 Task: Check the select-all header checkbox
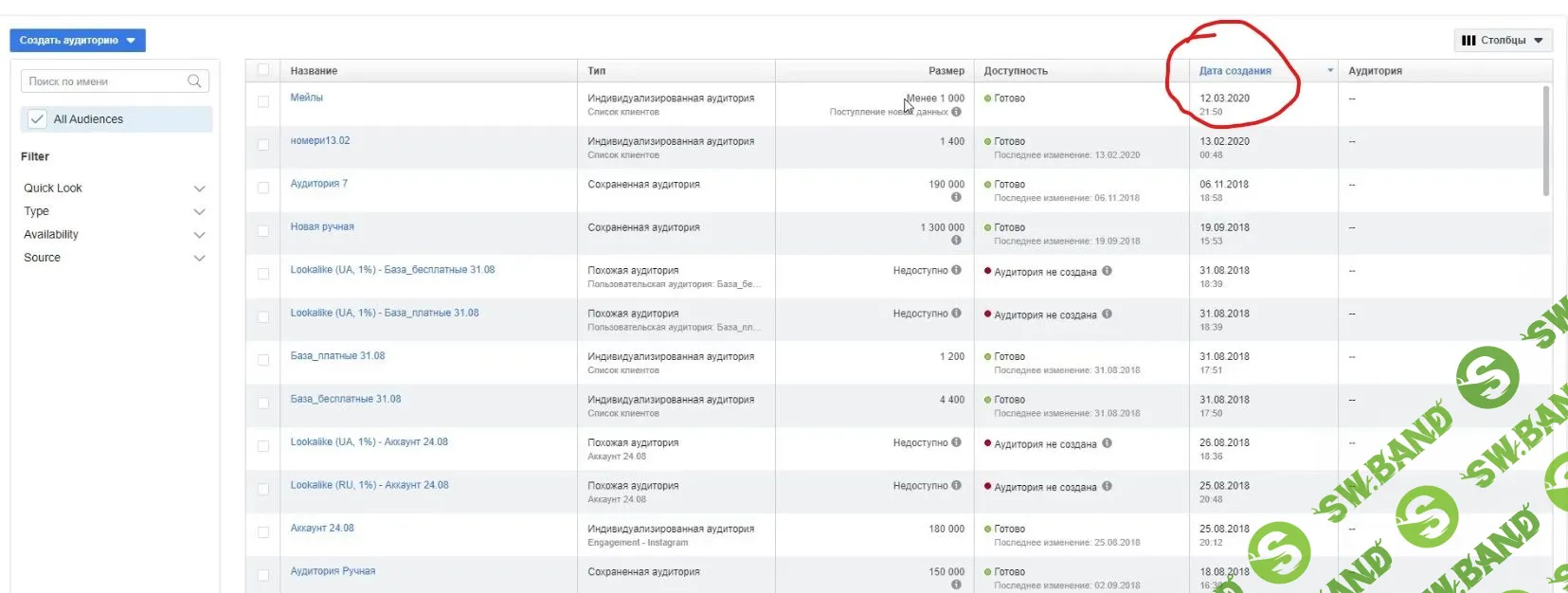[x=263, y=70]
